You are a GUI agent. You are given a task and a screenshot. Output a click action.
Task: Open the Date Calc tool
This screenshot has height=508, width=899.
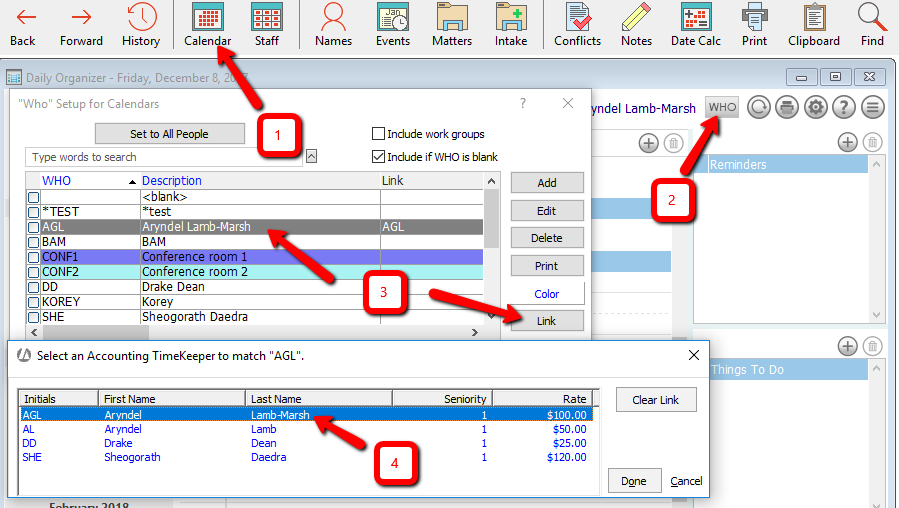click(x=696, y=24)
